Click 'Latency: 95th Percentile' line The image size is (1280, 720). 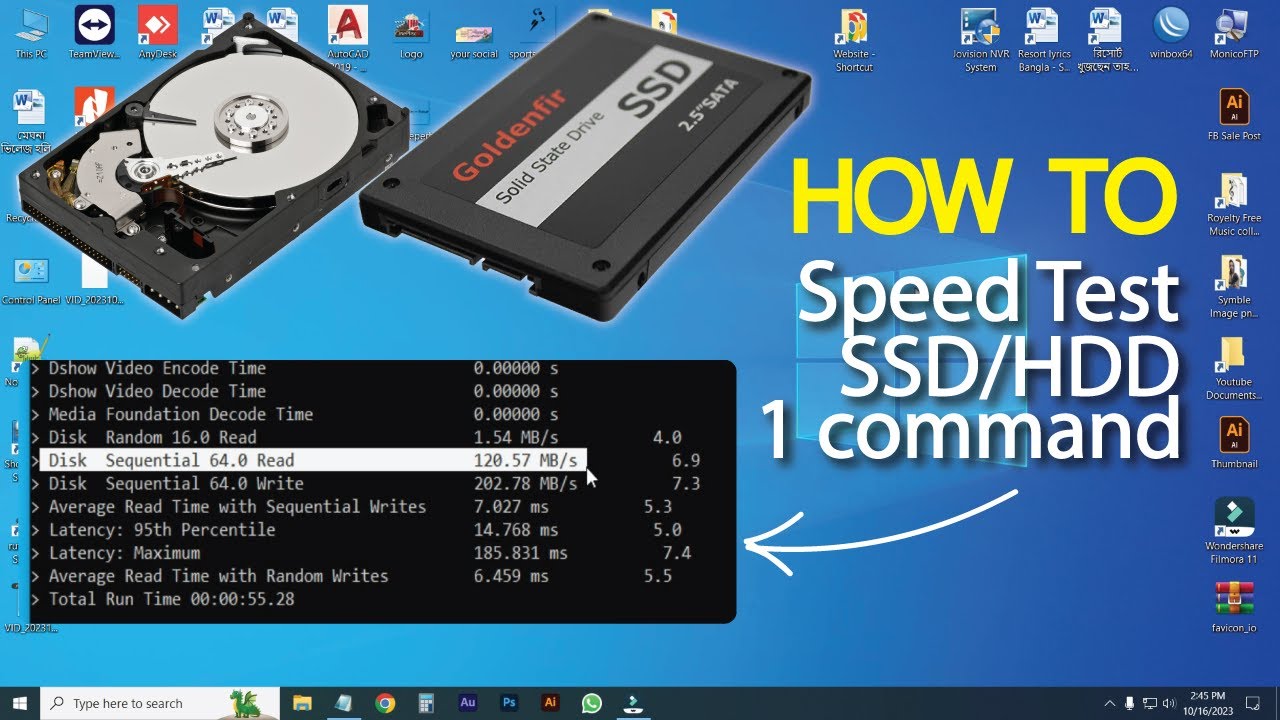[x=162, y=529]
